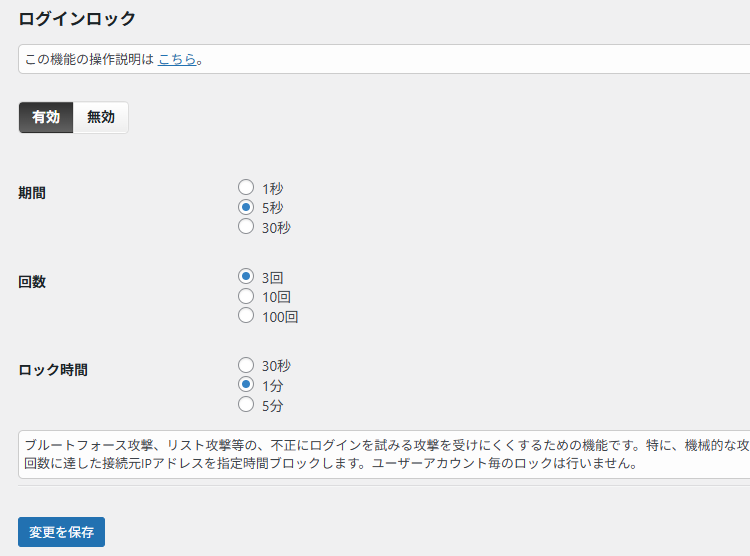Image resolution: width=750 pixels, height=556 pixels.
Task: Click the 期間 section label
Action: click(32, 193)
